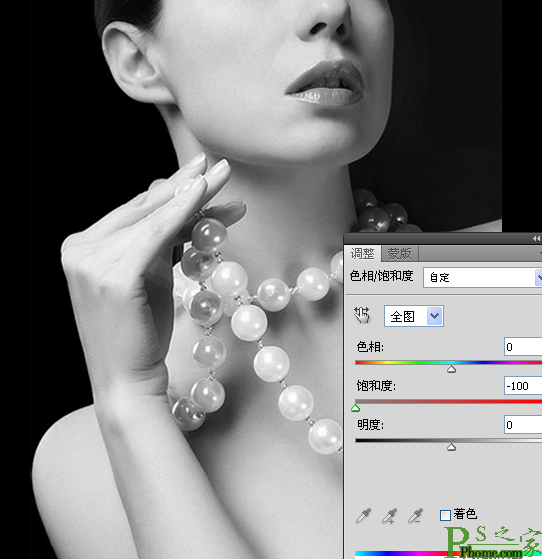The height and width of the screenshot is (559, 542).
Task: Click the 明度 value input field
Action: click(x=523, y=425)
